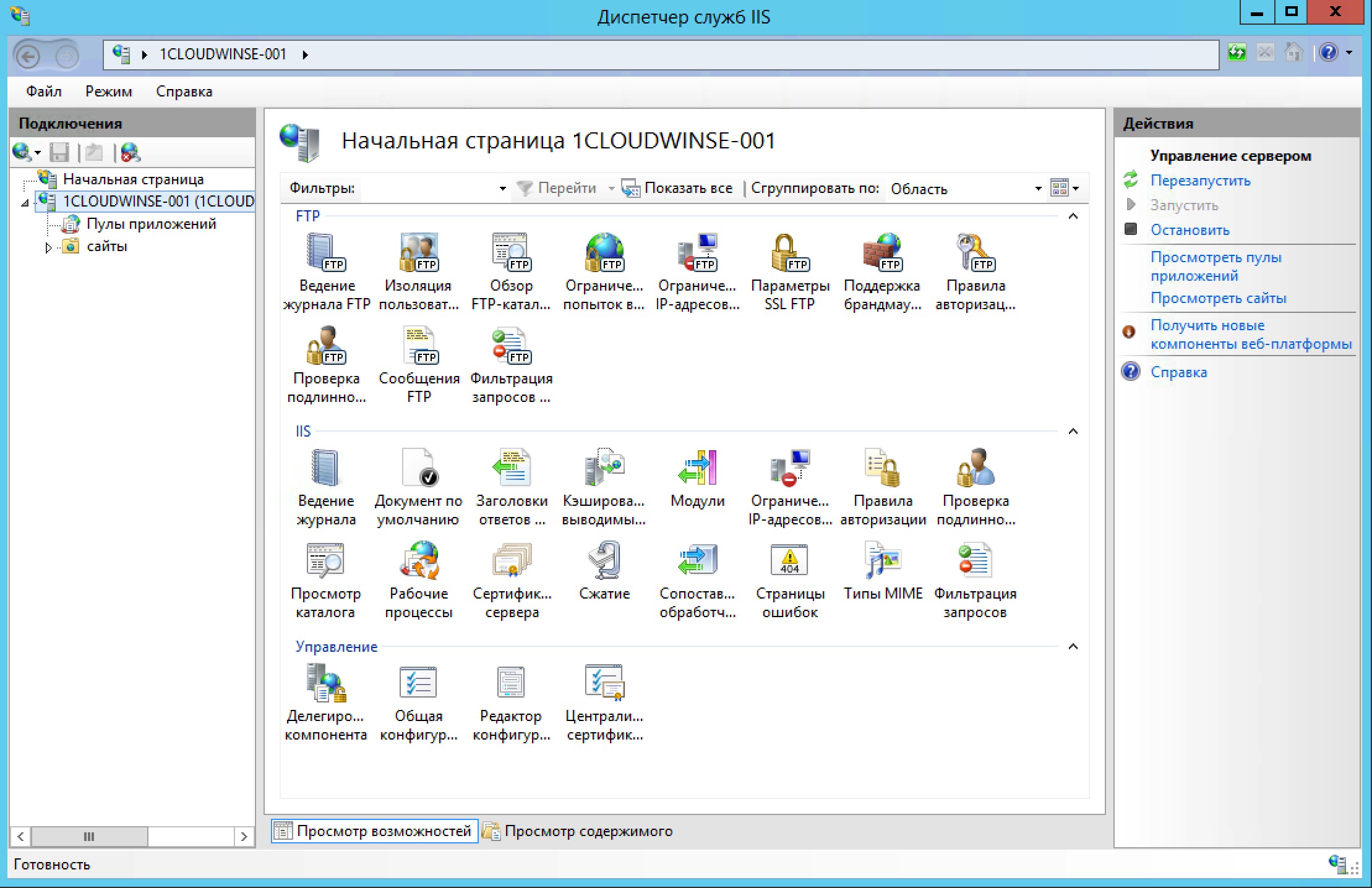Image resolution: width=1372 pixels, height=888 pixels.
Task: Switch to Просмотр содержимого tab
Action: coord(578,830)
